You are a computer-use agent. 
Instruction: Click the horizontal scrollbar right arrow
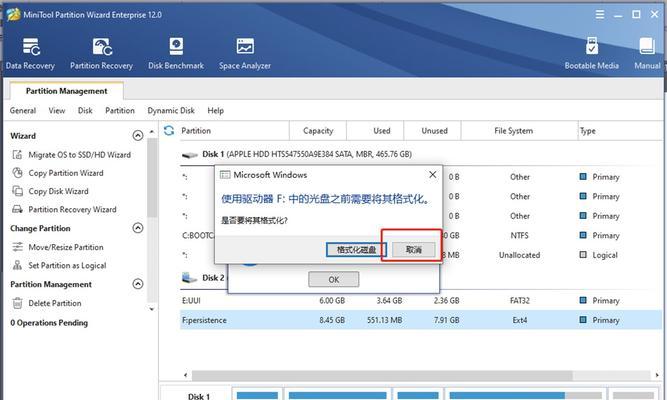(x=657, y=375)
